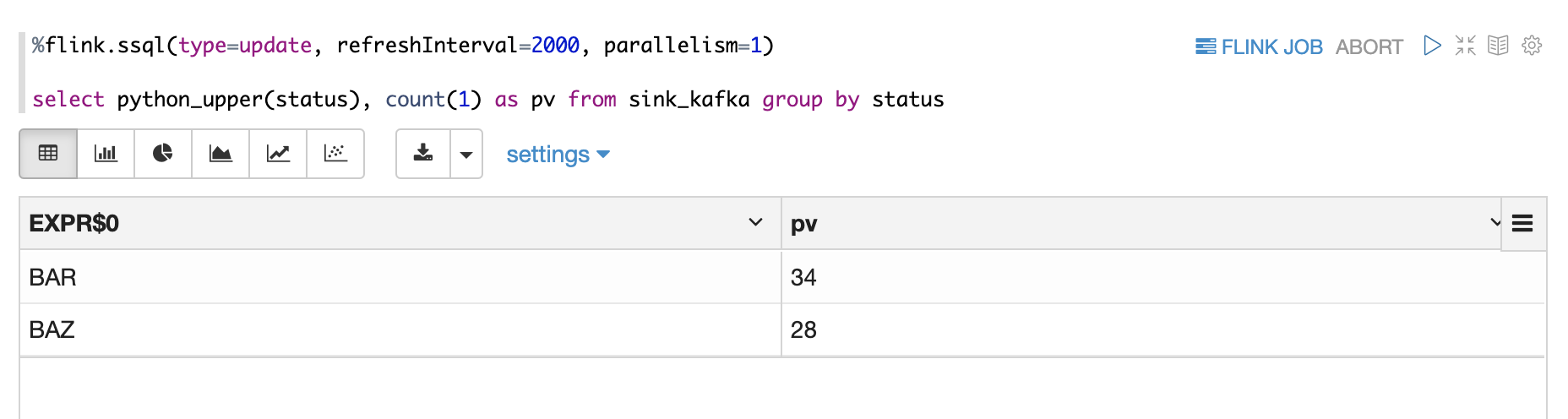
Task: Open EXPR$0 column menu chevron
Action: click(755, 222)
